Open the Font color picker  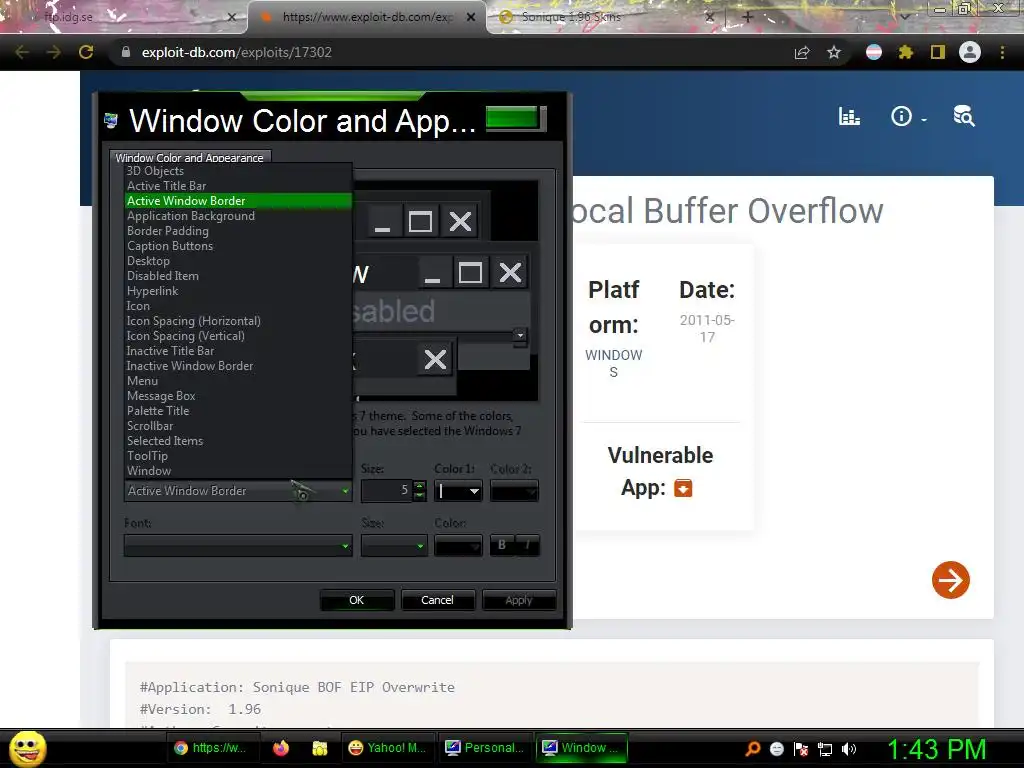pyautogui.click(x=458, y=545)
